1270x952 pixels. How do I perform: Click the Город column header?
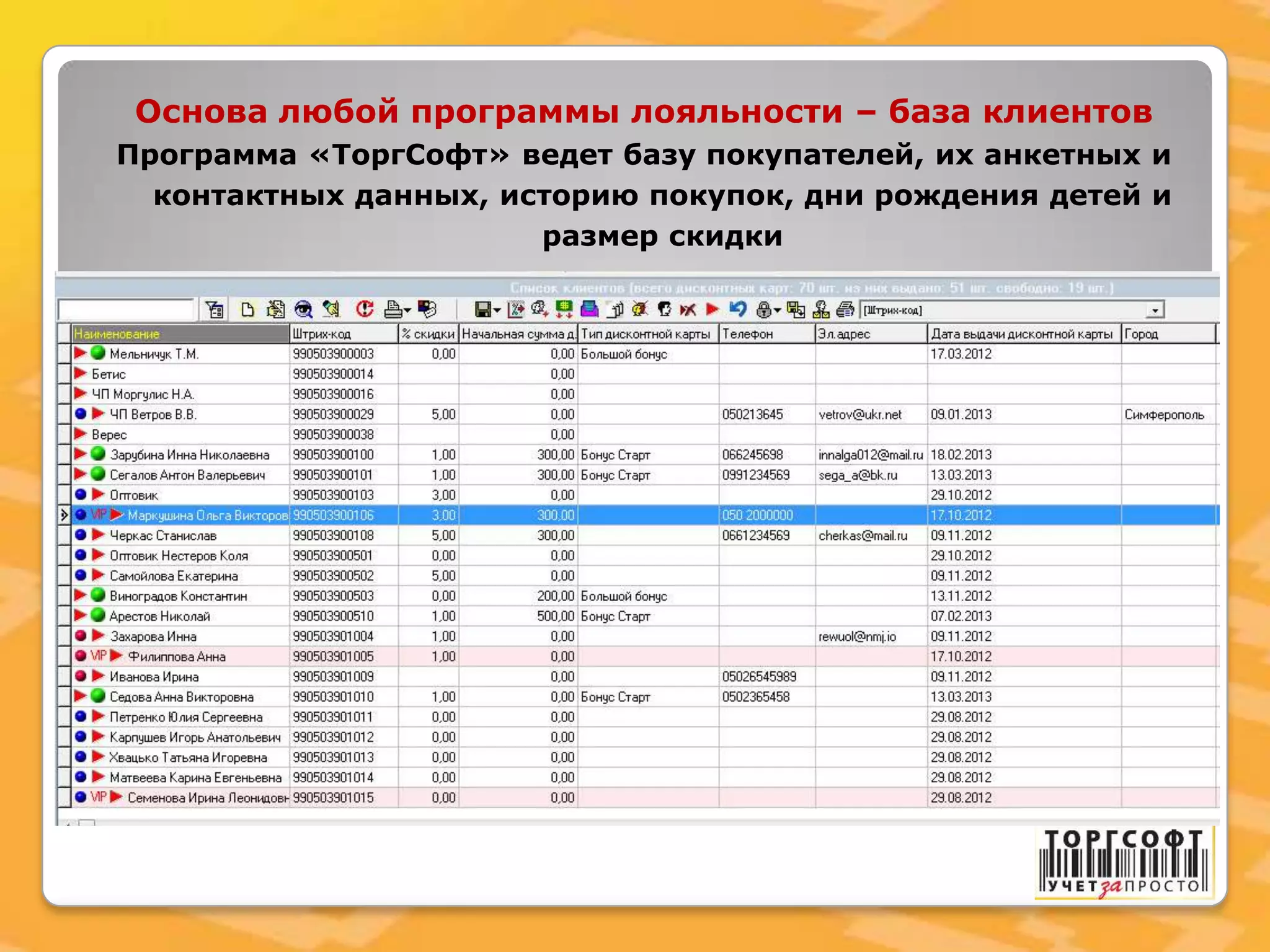tap(1169, 334)
